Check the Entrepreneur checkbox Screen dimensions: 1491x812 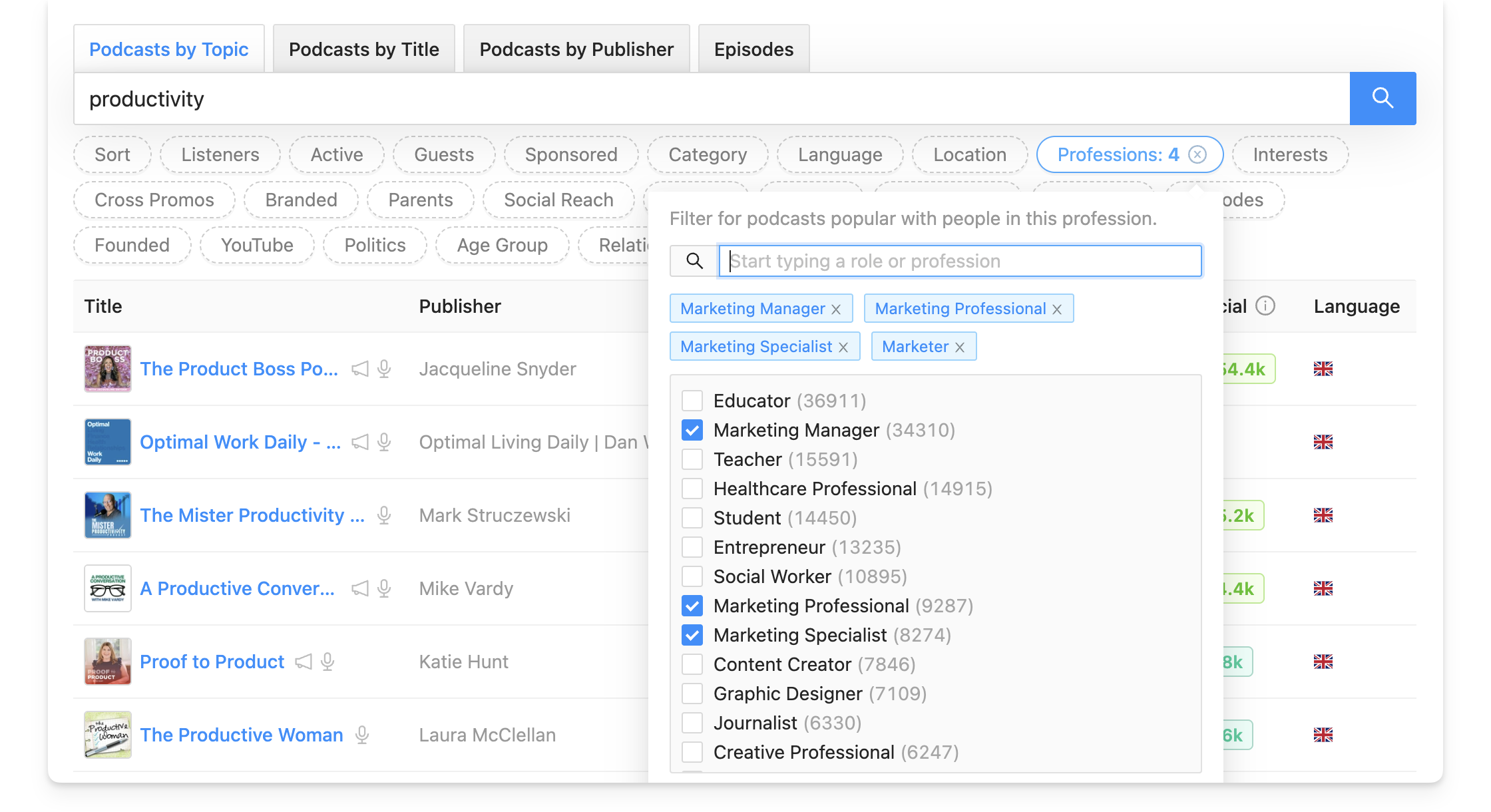pyautogui.click(x=692, y=547)
